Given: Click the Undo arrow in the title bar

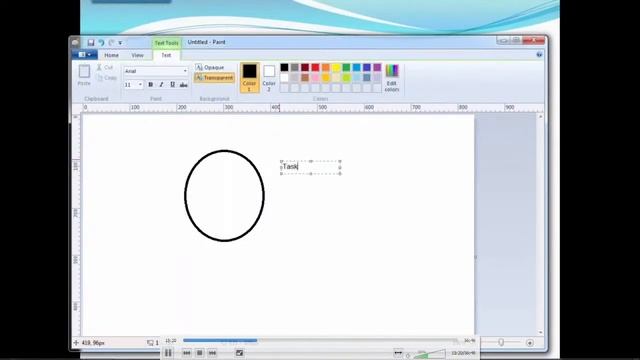Looking at the screenshot, I should point(101,42).
